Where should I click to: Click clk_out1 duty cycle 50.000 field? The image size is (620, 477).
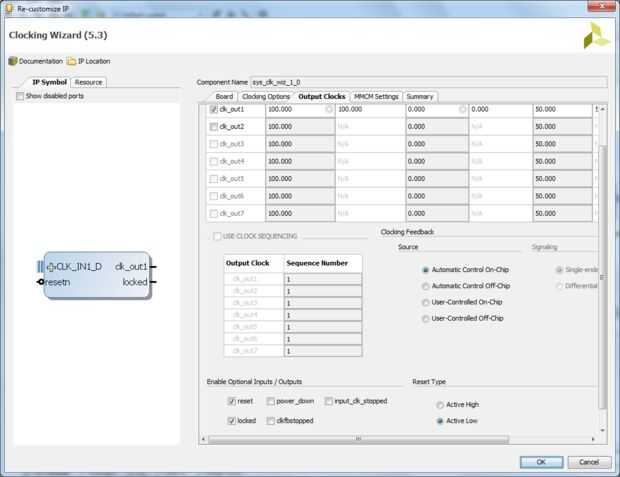[x=562, y=109]
